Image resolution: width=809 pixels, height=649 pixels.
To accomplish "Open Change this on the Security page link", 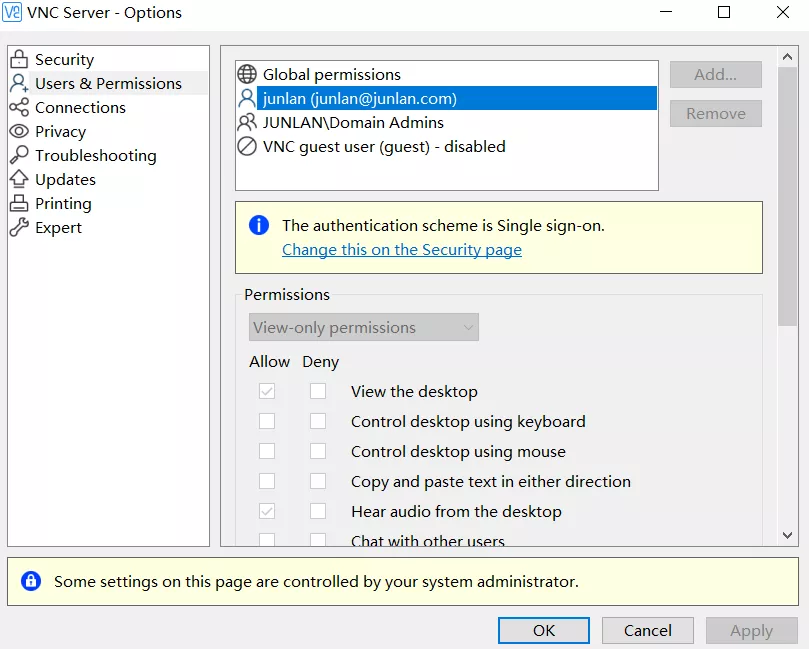I will (x=401, y=250).
